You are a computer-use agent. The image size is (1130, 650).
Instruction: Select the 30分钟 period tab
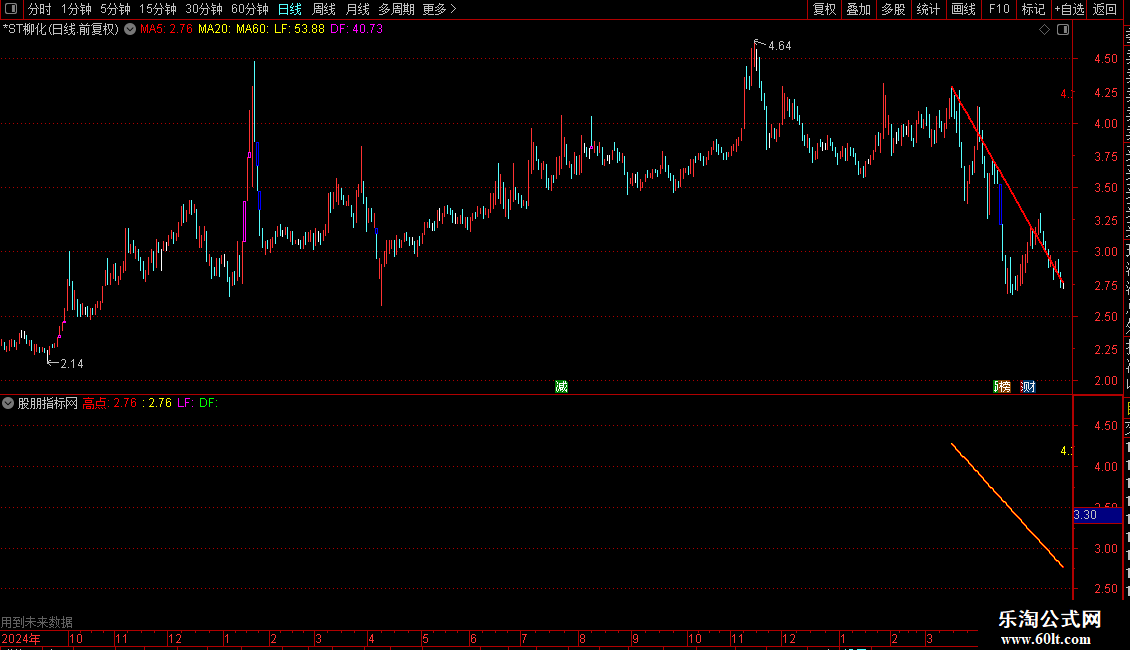click(203, 9)
